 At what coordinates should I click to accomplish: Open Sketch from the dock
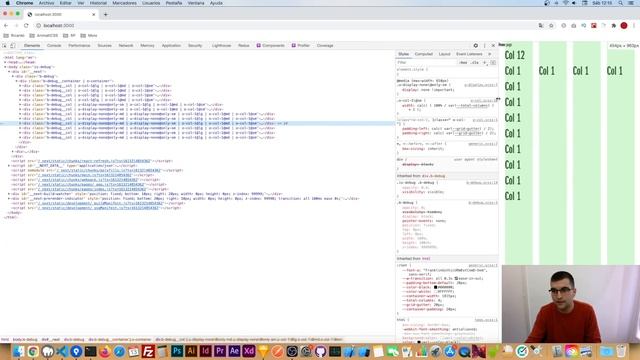263,351
